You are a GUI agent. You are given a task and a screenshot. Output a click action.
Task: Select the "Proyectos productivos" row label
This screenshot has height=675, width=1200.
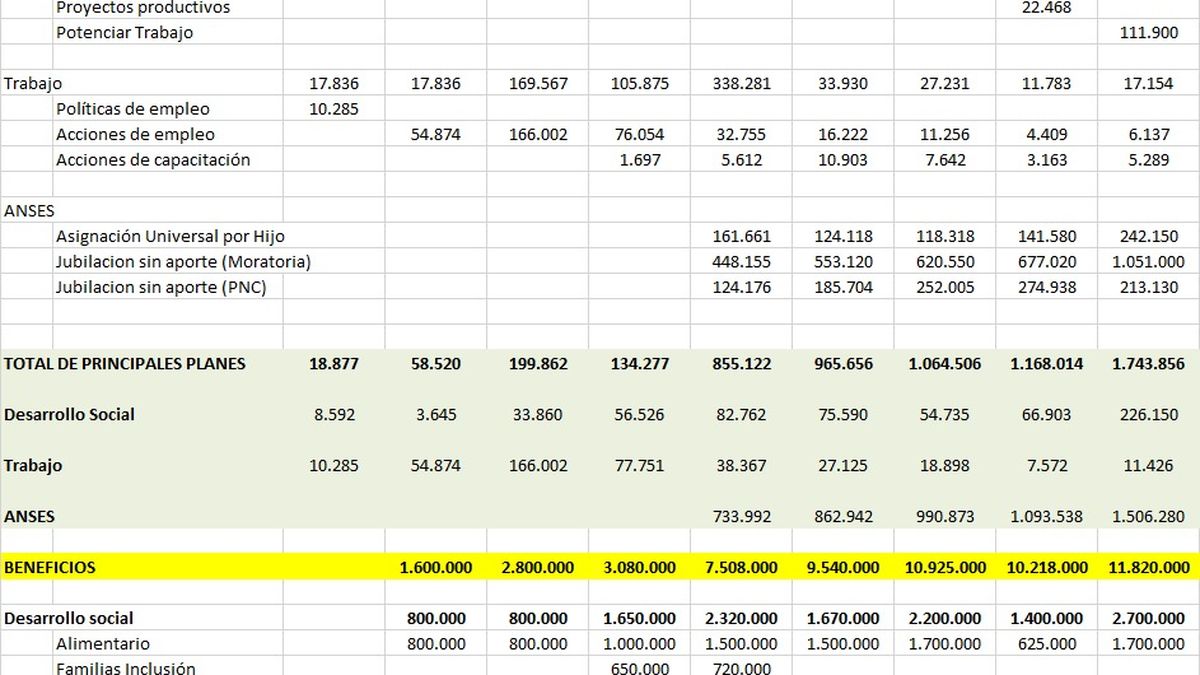[x=143, y=8]
